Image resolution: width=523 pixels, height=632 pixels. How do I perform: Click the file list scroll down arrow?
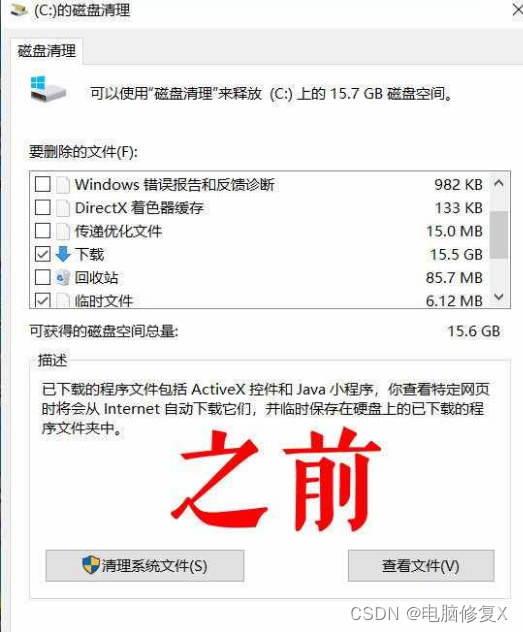click(x=499, y=297)
